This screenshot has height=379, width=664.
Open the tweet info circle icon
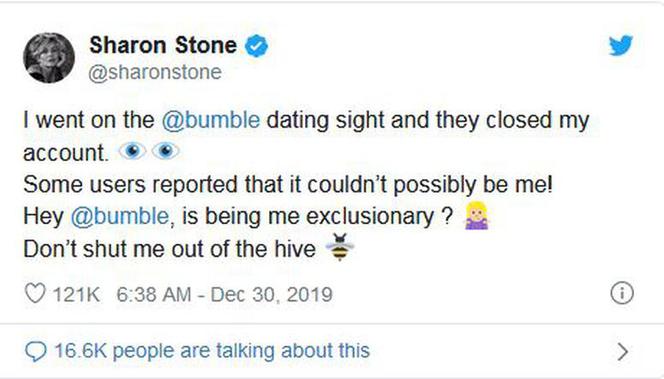(x=622, y=293)
